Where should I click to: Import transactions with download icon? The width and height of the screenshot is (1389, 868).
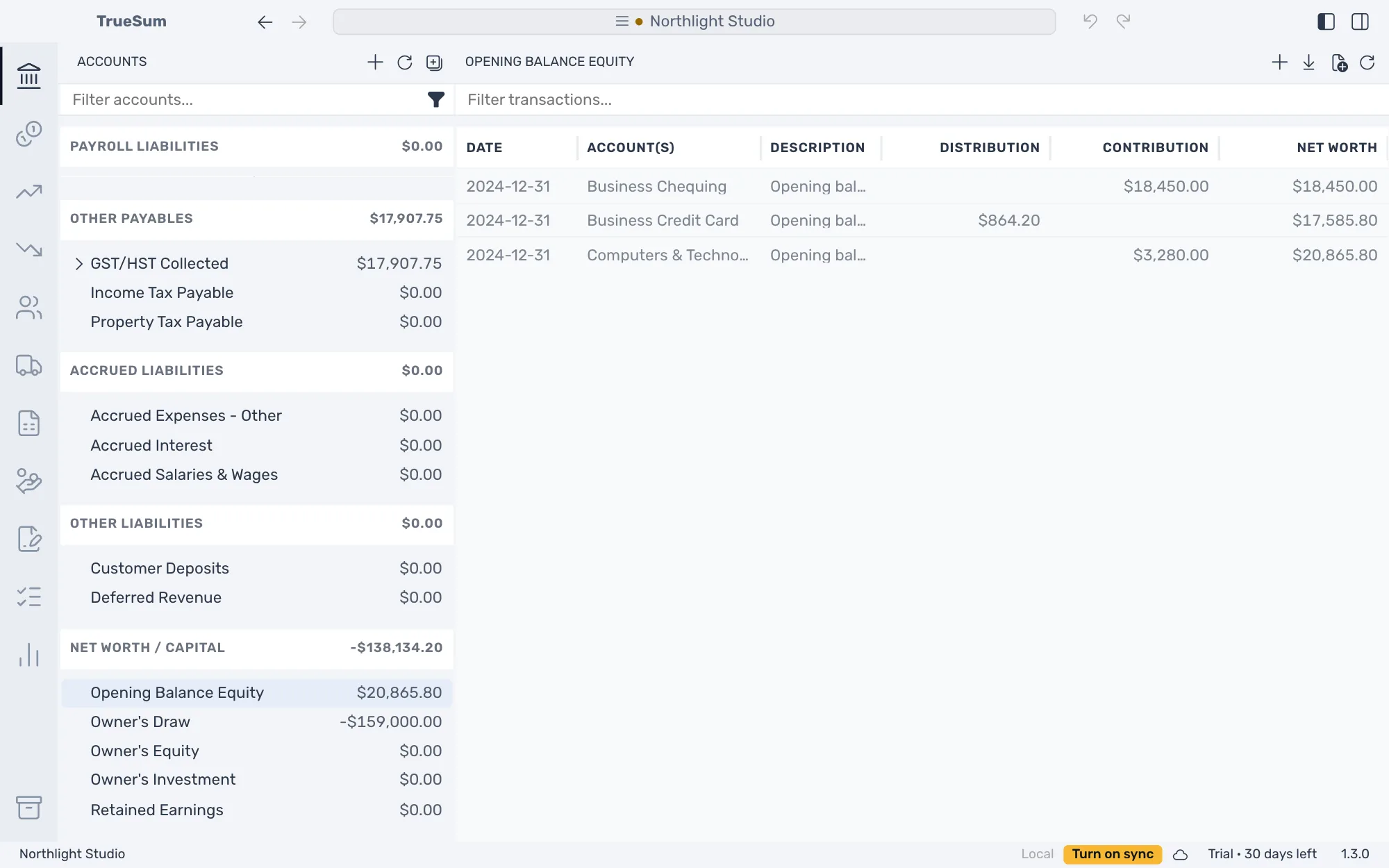click(x=1308, y=62)
